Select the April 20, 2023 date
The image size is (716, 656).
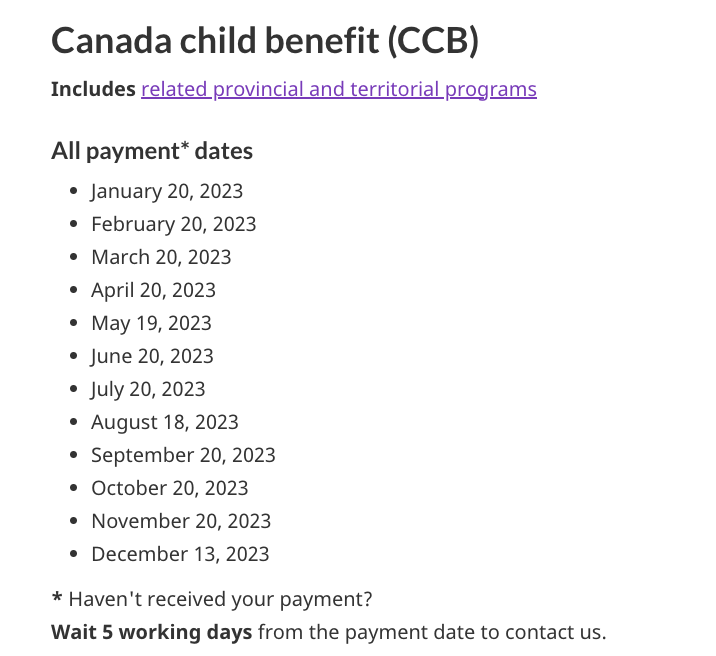pos(153,290)
